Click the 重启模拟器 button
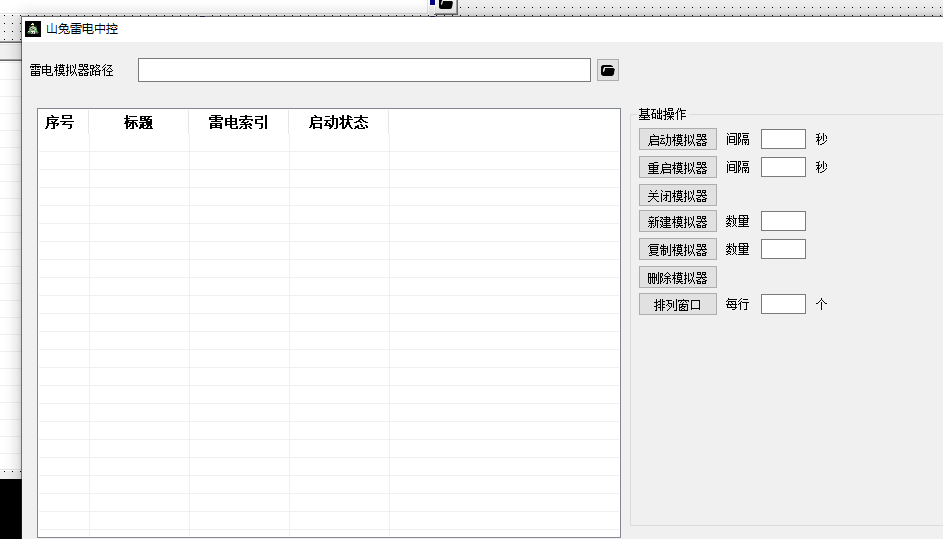 (x=678, y=167)
